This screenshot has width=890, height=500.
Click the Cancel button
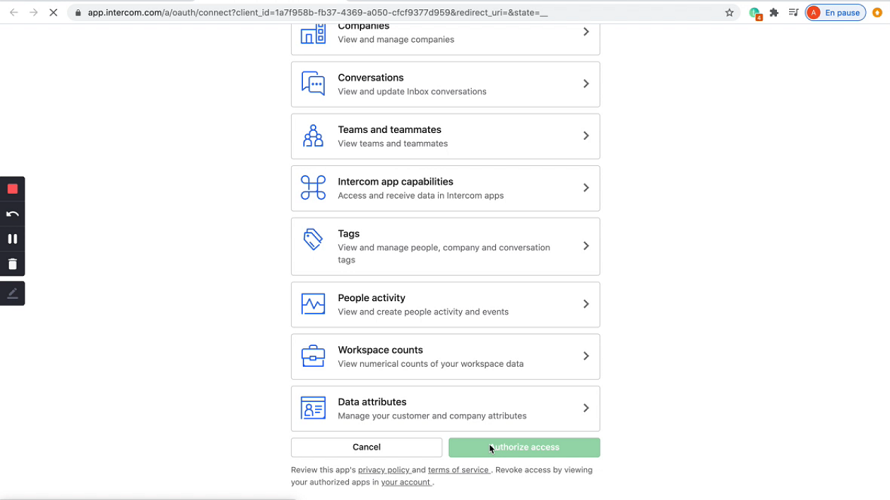367,447
